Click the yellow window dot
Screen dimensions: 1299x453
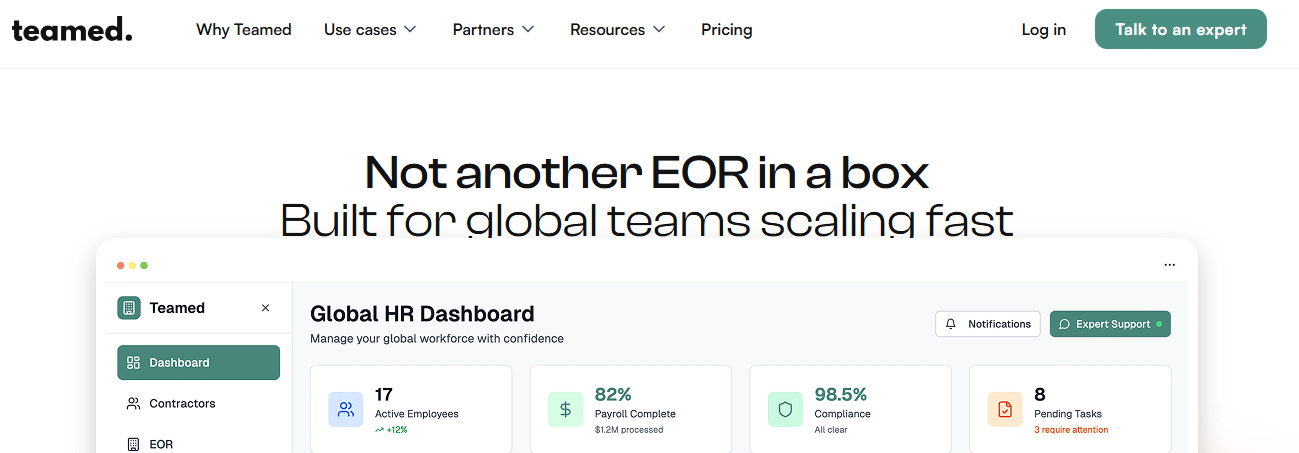tap(132, 265)
